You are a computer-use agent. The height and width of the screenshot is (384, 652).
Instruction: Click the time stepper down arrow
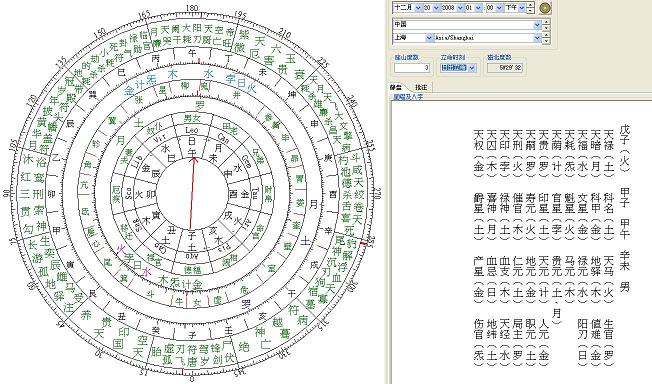click(531, 10)
